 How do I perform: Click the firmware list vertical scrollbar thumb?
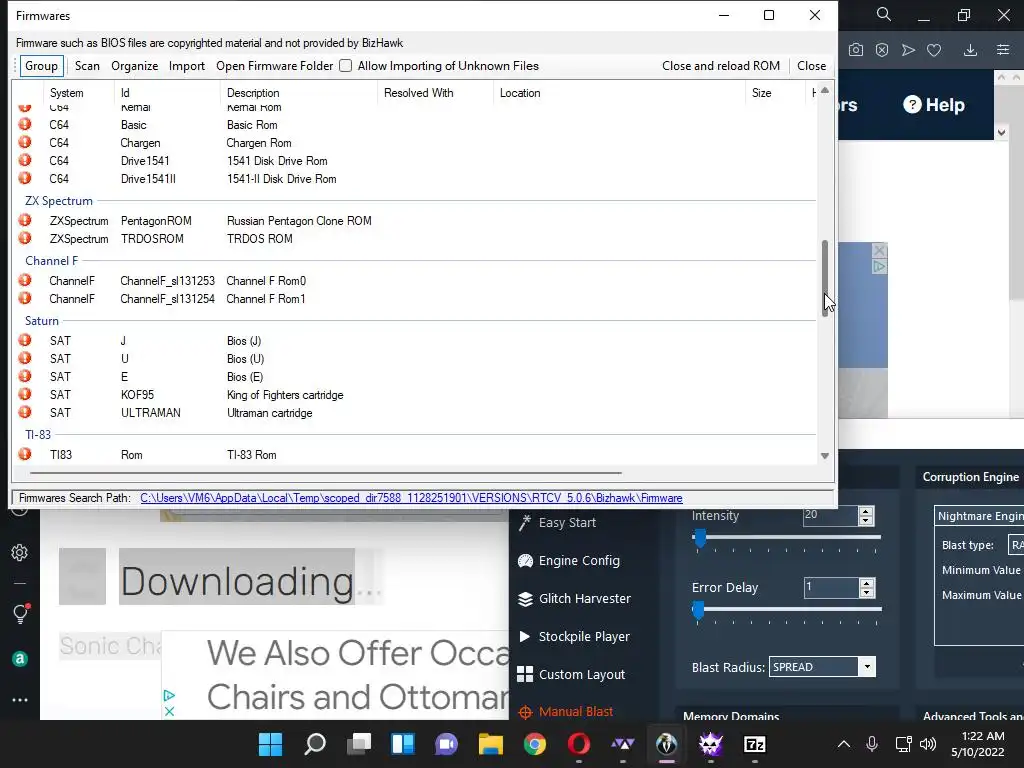[x=825, y=278]
